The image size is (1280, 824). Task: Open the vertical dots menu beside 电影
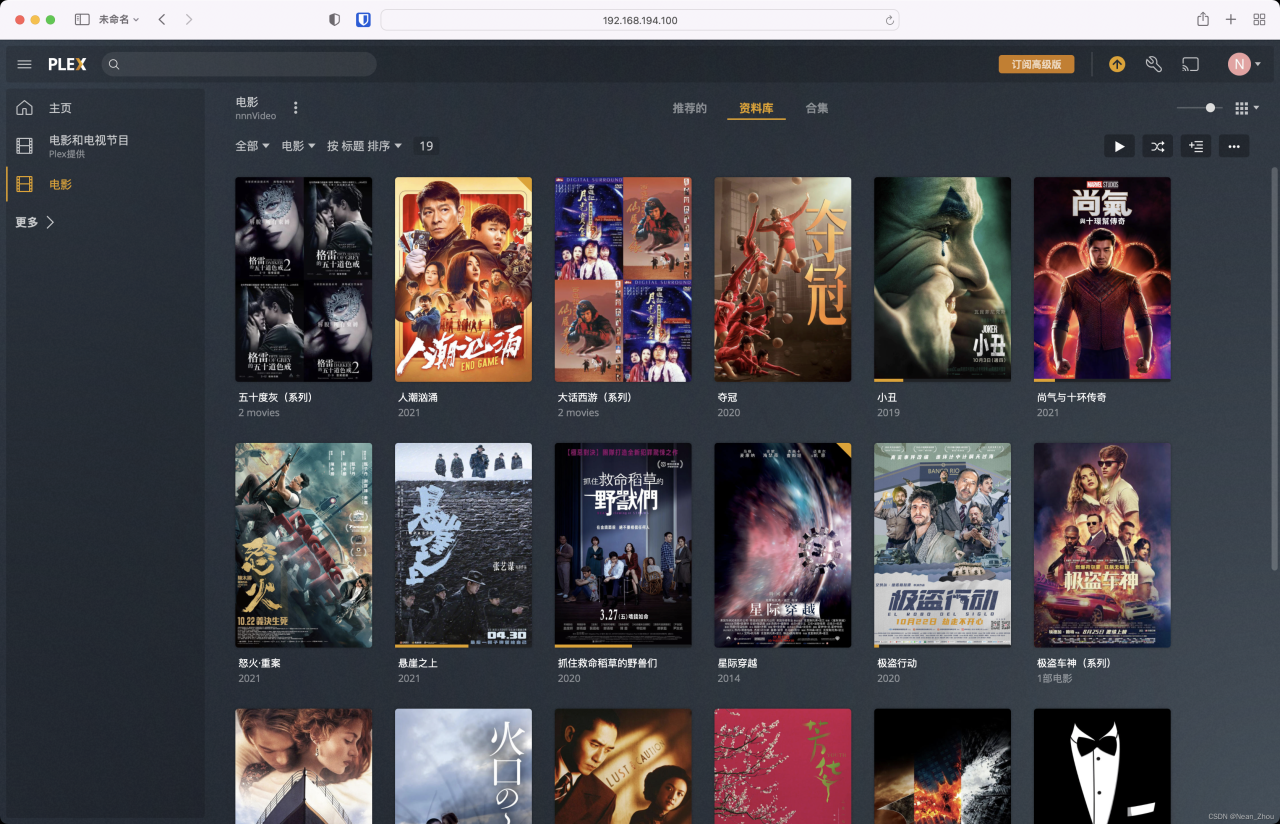pos(295,108)
